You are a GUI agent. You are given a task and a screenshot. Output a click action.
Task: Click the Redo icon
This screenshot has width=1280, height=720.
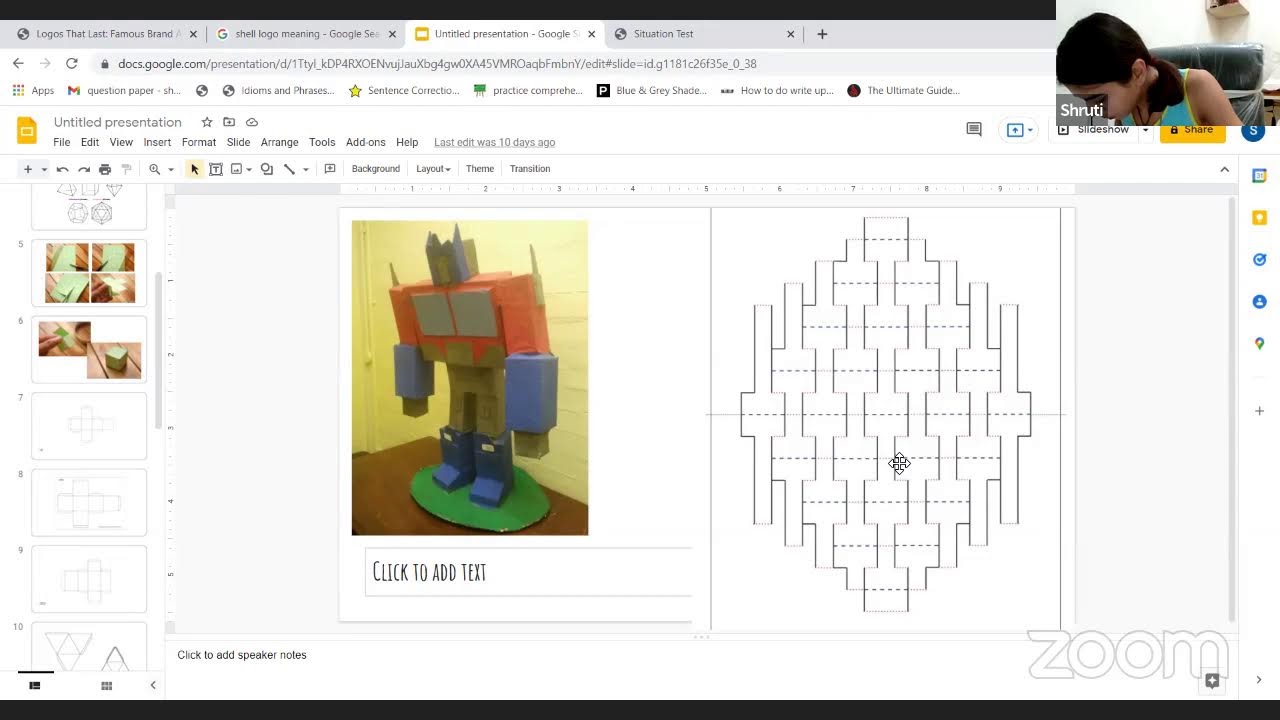tap(84, 169)
